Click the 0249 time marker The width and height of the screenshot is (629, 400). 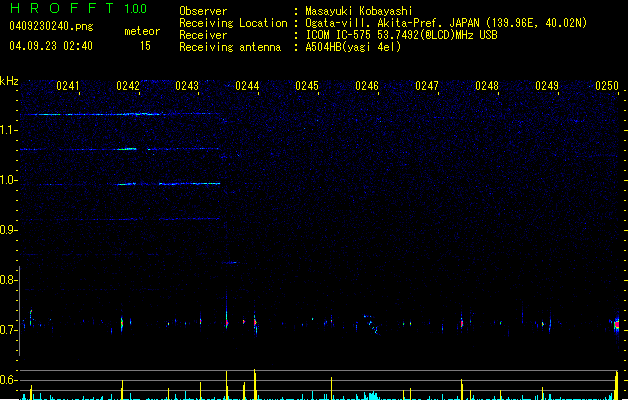[x=547, y=86]
